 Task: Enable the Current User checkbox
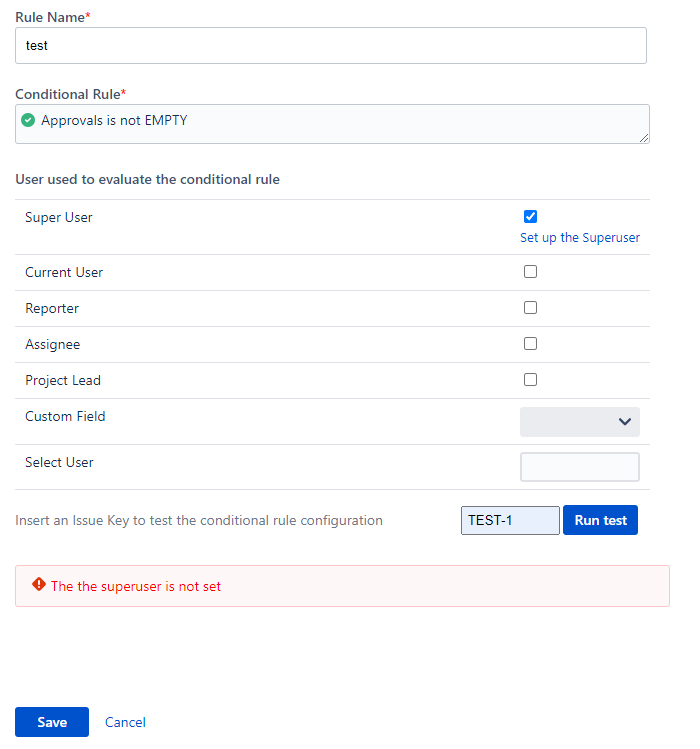coord(530,271)
